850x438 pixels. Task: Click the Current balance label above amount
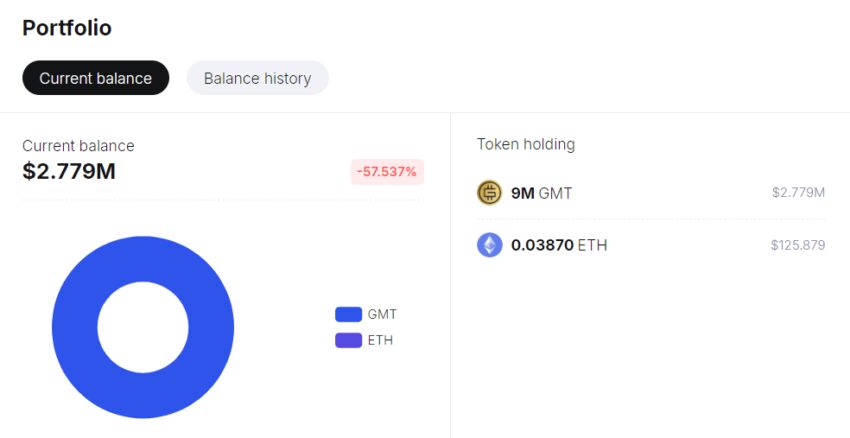pyautogui.click(x=78, y=146)
